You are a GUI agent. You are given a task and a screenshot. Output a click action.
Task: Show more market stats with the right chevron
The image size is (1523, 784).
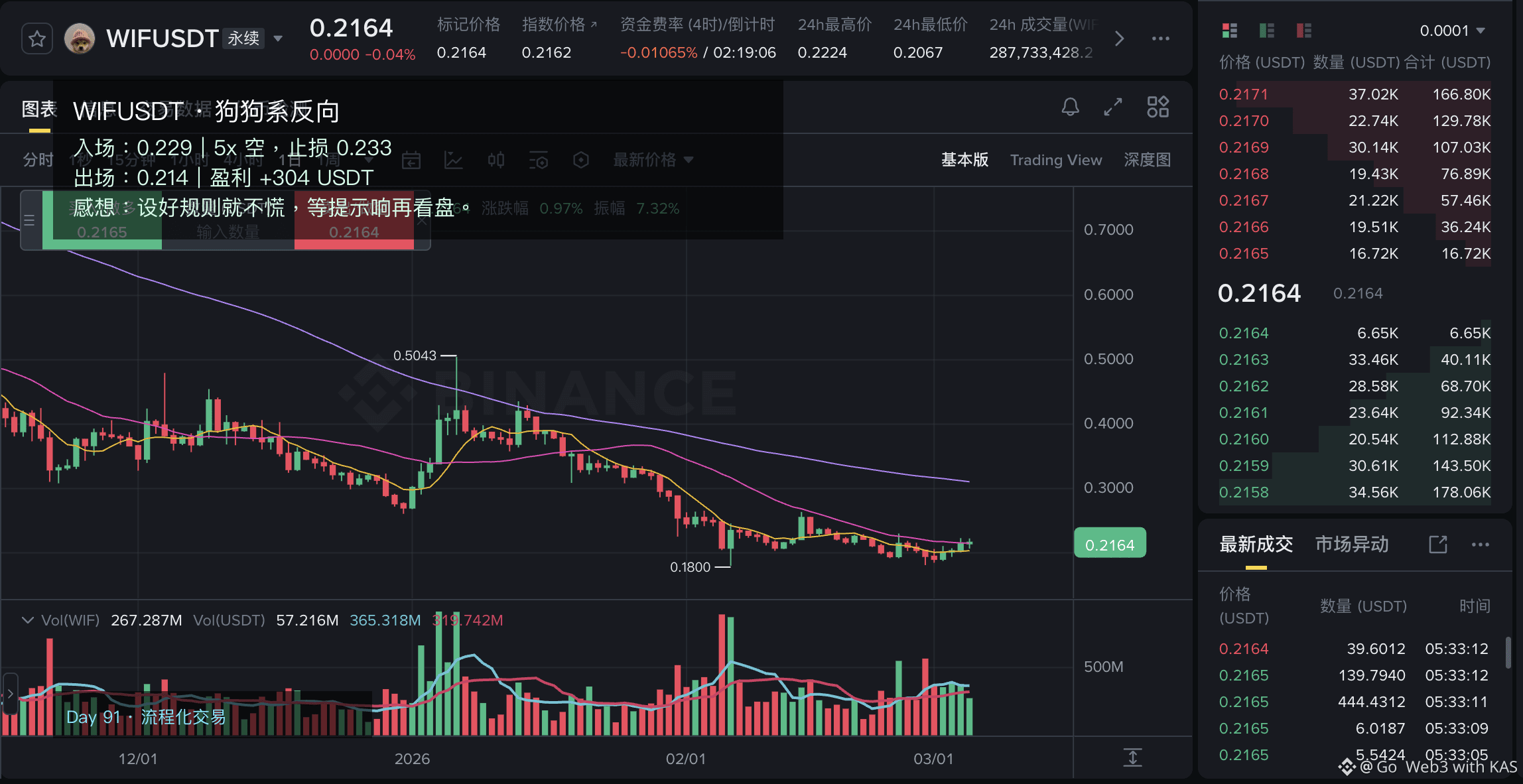coord(1119,38)
